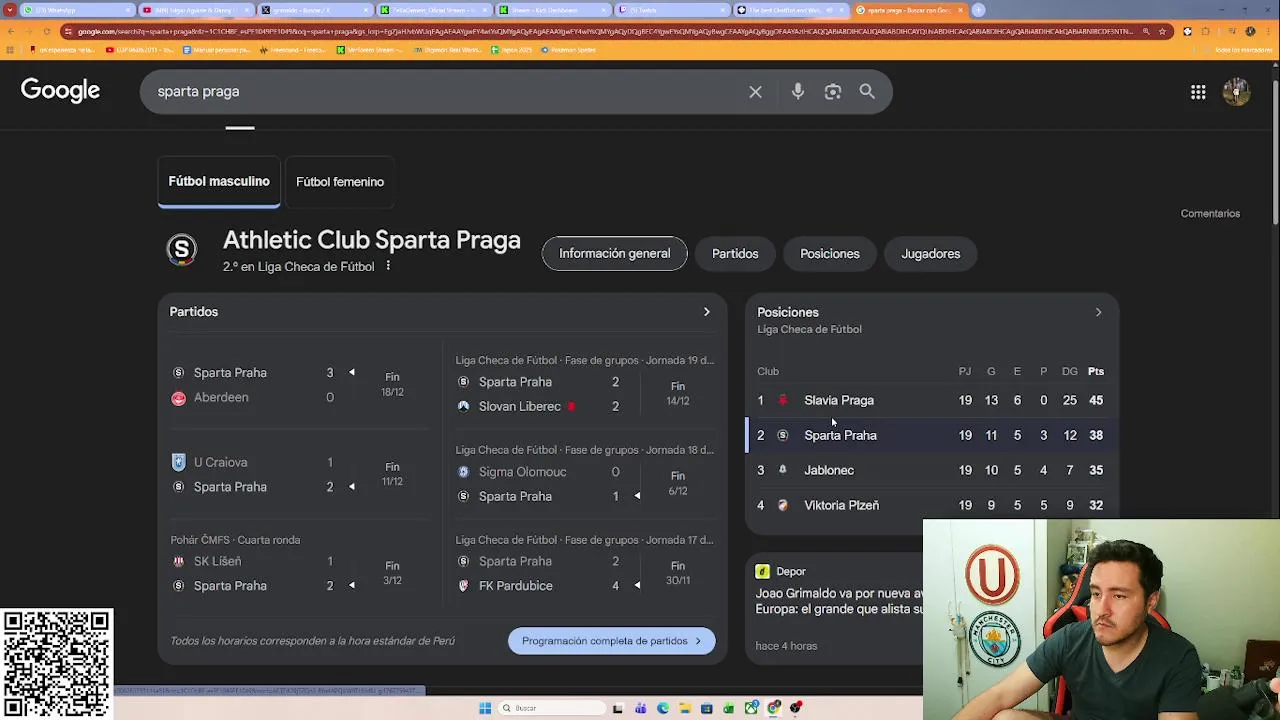
Task: Click the Aberdeen team crest
Action: click(x=178, y=398)
